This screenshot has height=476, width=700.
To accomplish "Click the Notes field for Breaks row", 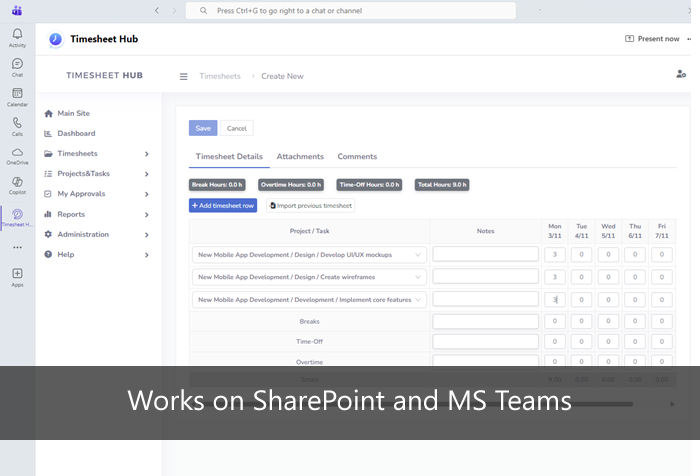I will tap(485, 321).
